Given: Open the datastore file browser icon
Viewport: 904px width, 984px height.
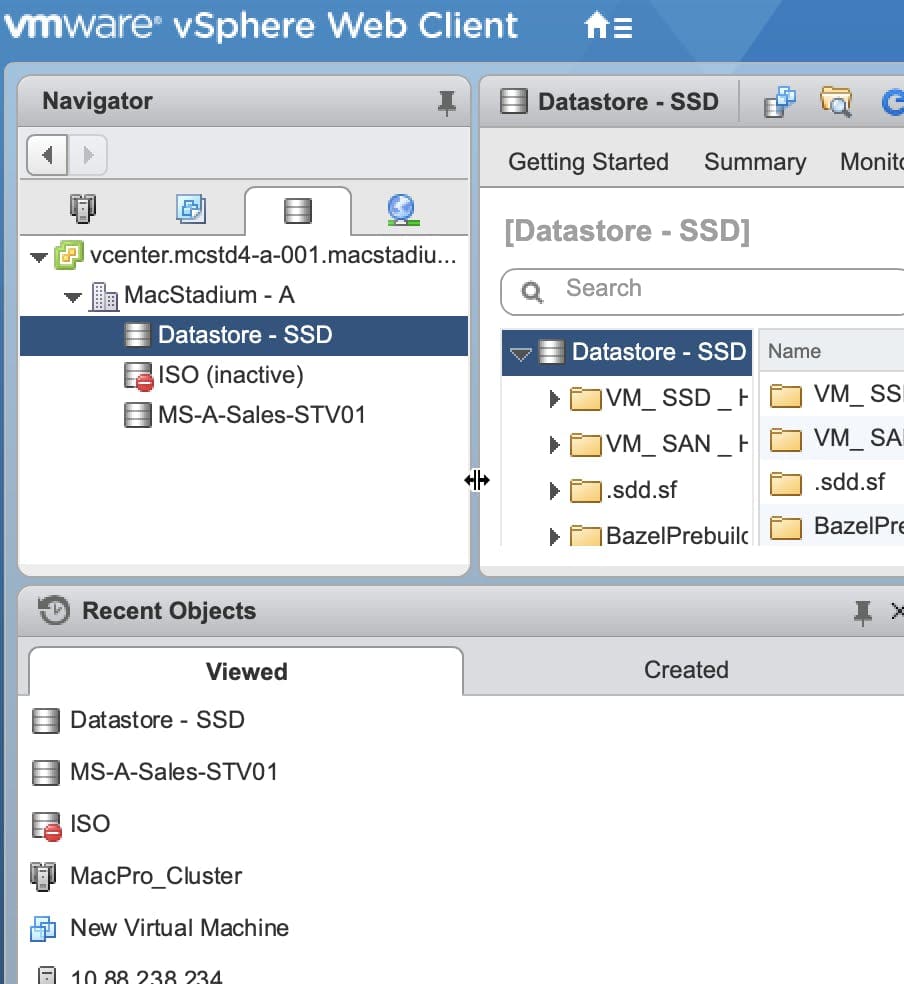Looking at the screenshot, I should click(x=838, y=100).
